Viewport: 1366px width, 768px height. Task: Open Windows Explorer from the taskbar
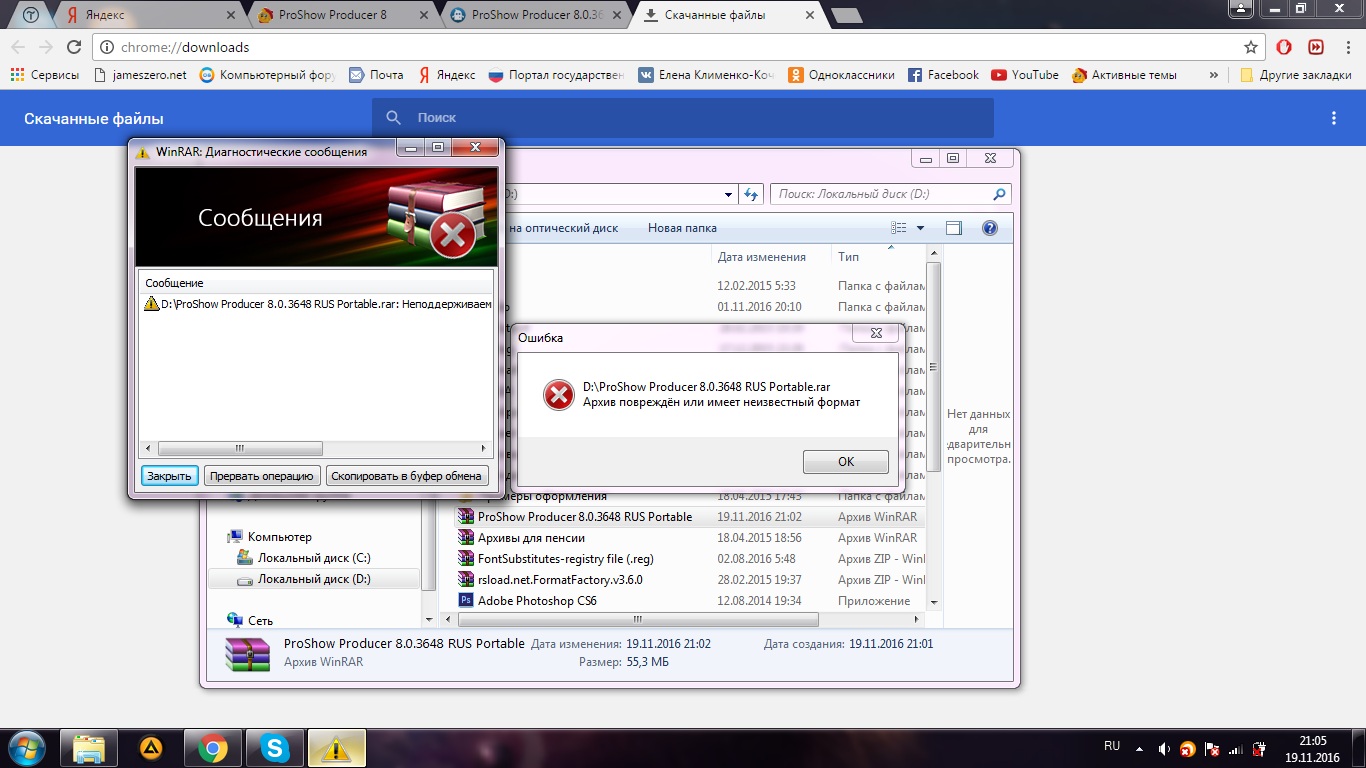tap(89, 748)
